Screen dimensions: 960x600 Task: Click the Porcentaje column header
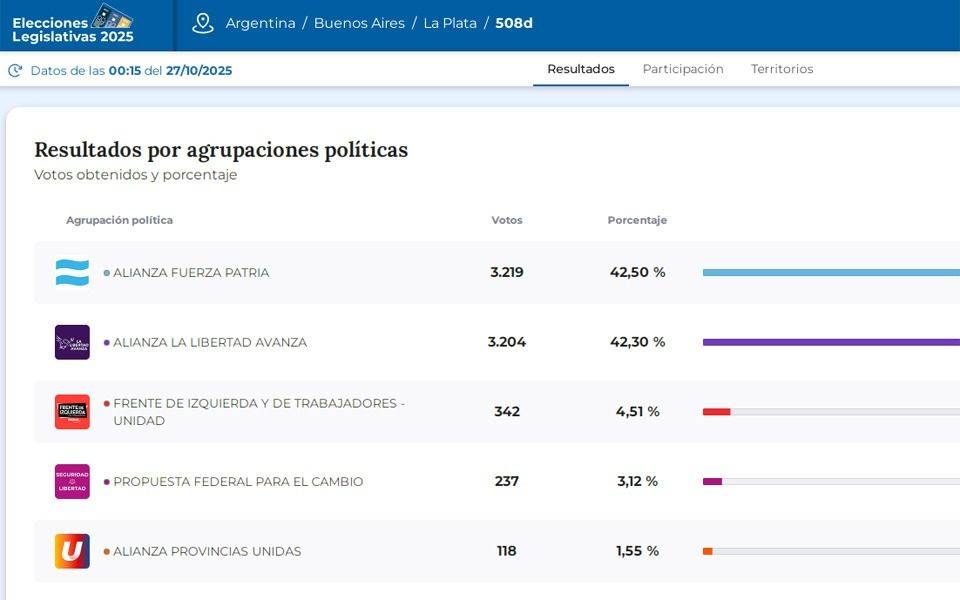pos(637,220)
